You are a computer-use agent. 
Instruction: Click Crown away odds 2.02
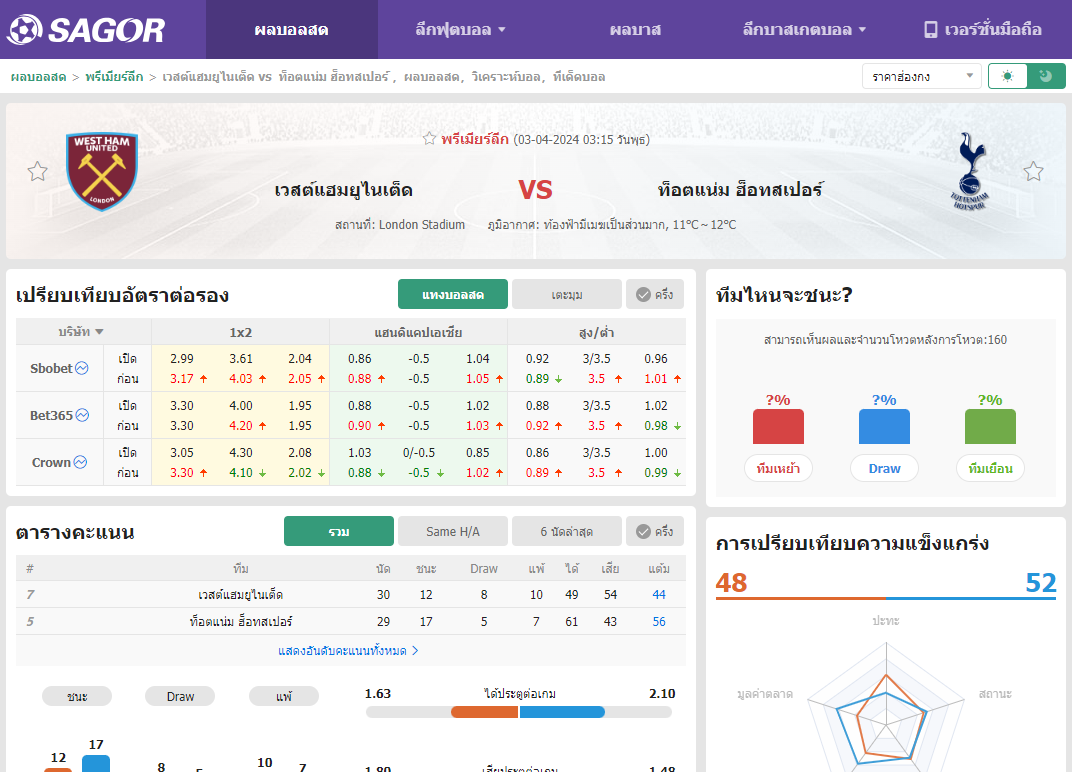(299, 472)
